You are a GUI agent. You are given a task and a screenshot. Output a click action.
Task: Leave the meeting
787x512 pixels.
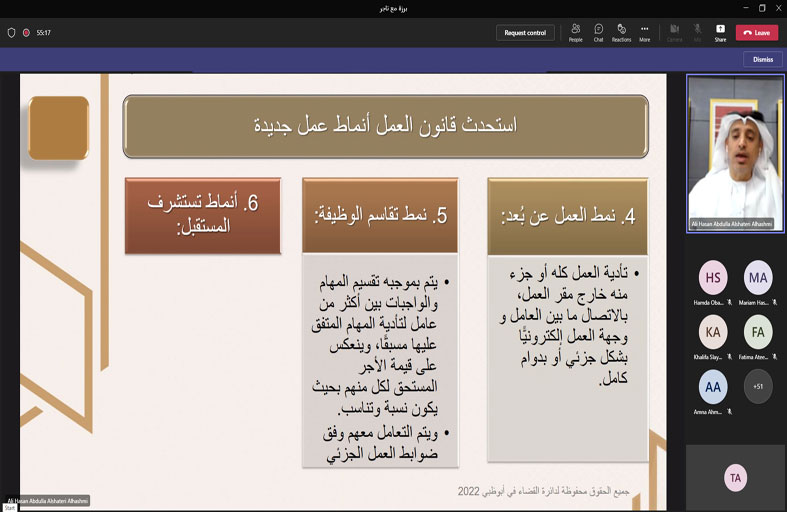click(x=757, y=33)
